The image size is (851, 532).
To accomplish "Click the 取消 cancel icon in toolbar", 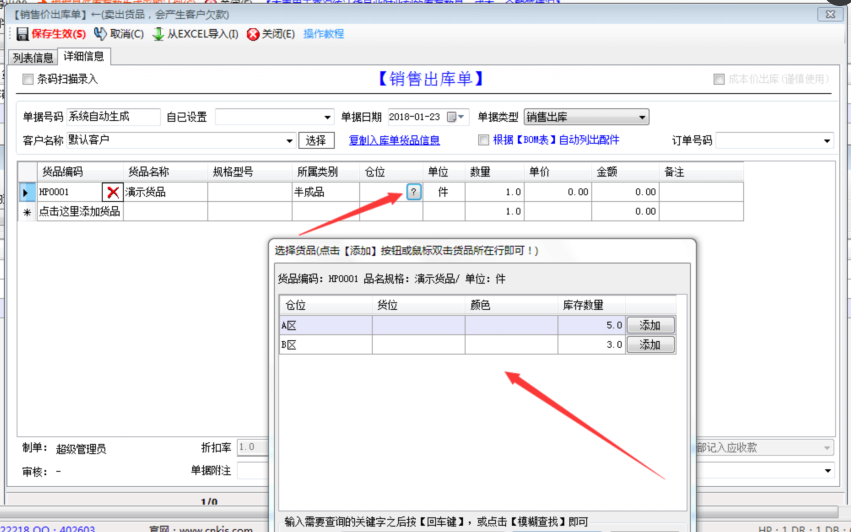I will pyautogui.click(x=100, y=34).
